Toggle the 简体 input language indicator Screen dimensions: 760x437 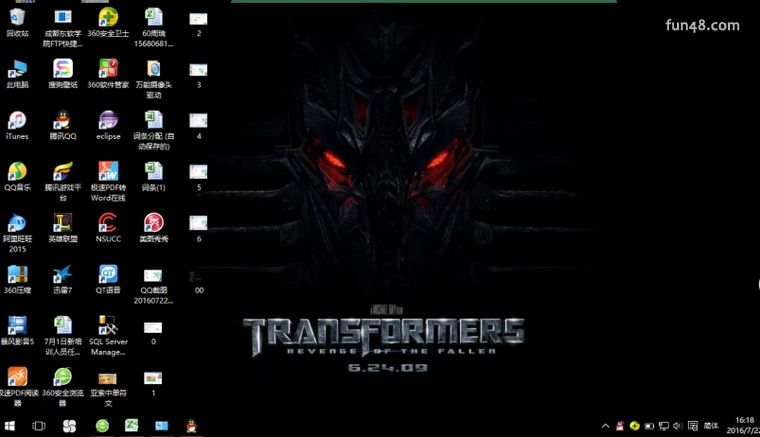(711, 426)
